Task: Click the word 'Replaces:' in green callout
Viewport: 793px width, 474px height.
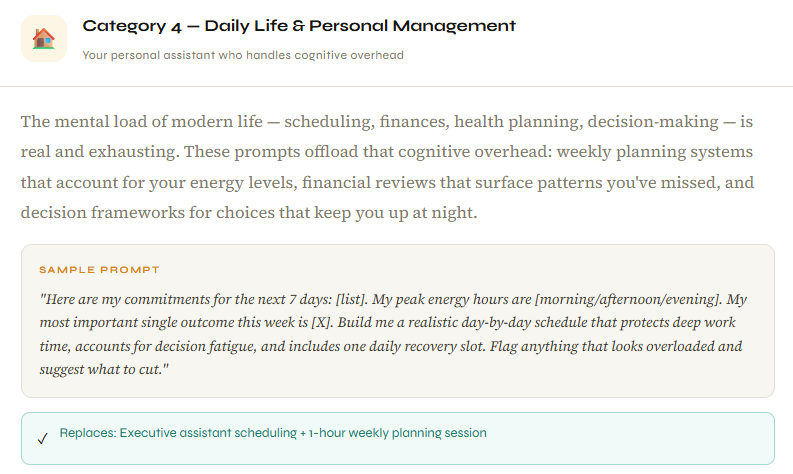Action: 88,433
